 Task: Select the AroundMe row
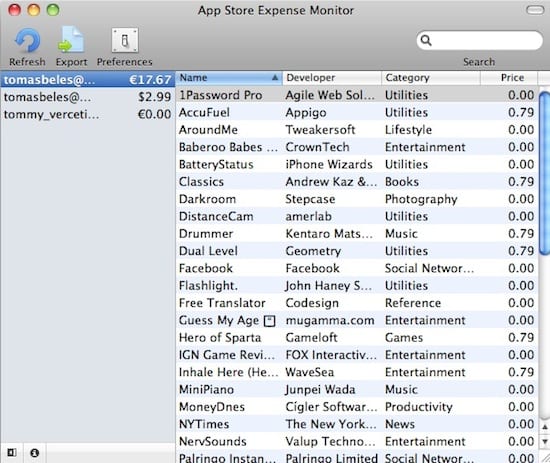[357, 130]
